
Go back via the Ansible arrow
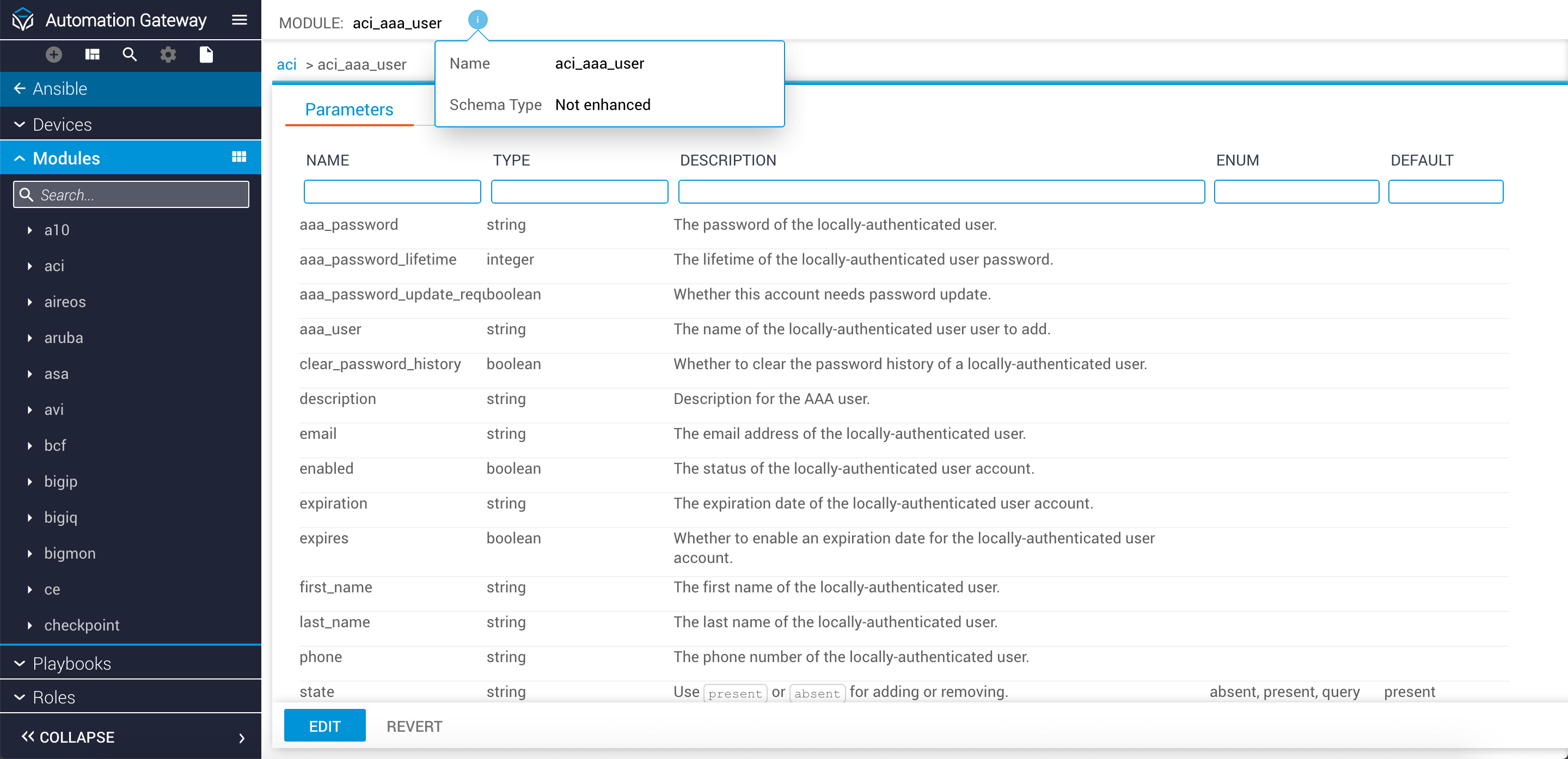(x=20, y=89)
